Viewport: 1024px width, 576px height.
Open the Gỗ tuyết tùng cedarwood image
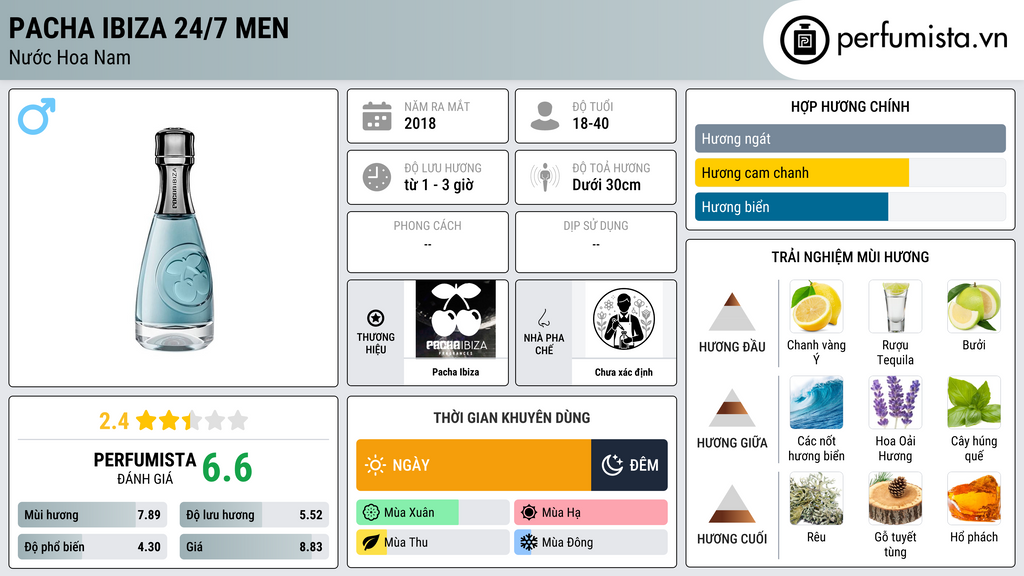[895, 498]
